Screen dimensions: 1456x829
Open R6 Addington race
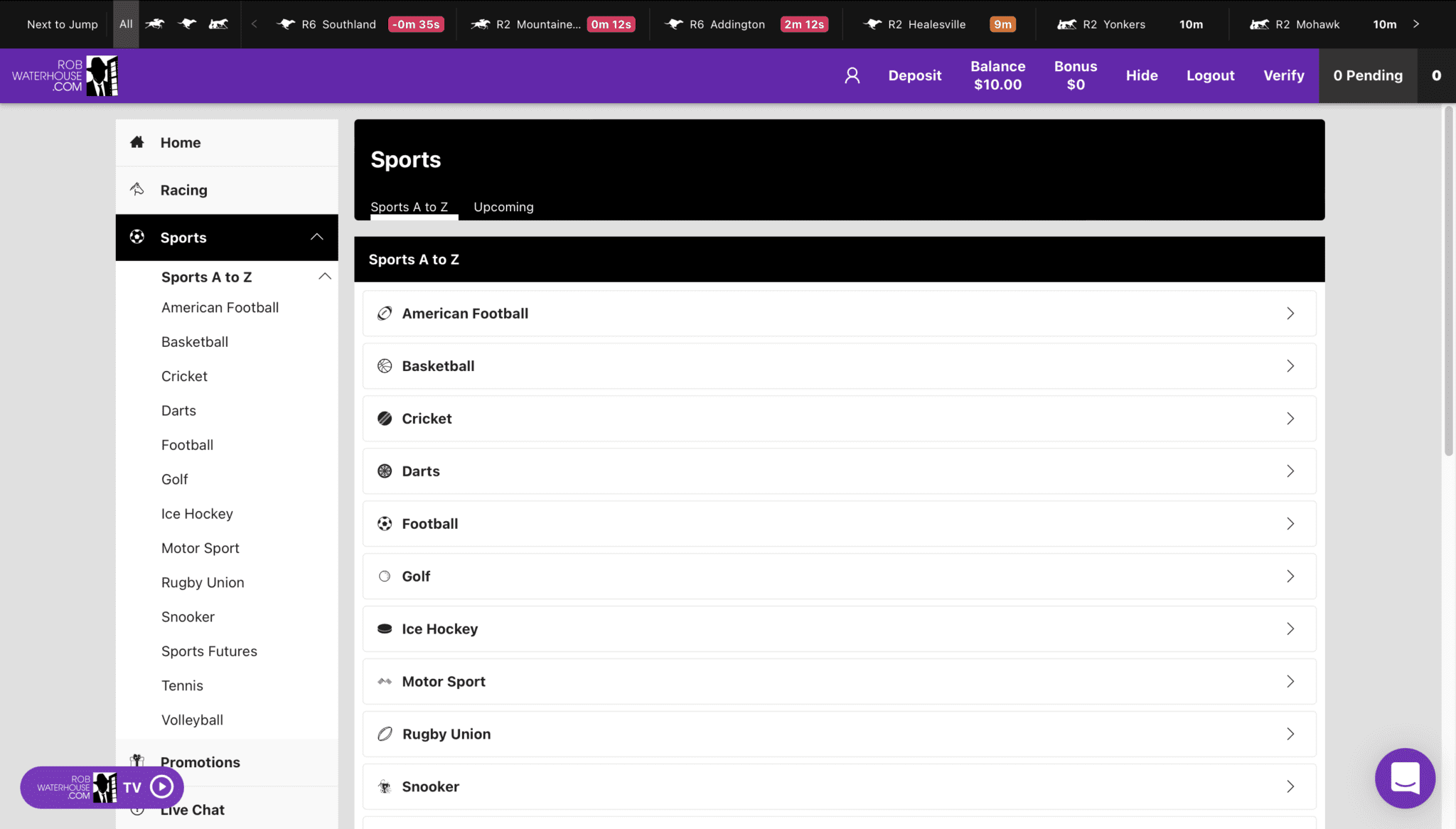(746, 24)
